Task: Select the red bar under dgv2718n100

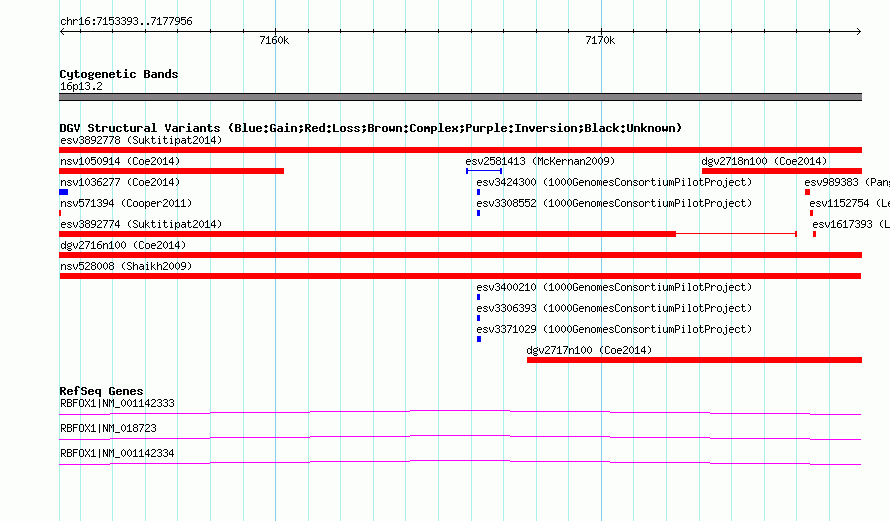Action: point(782,171)
